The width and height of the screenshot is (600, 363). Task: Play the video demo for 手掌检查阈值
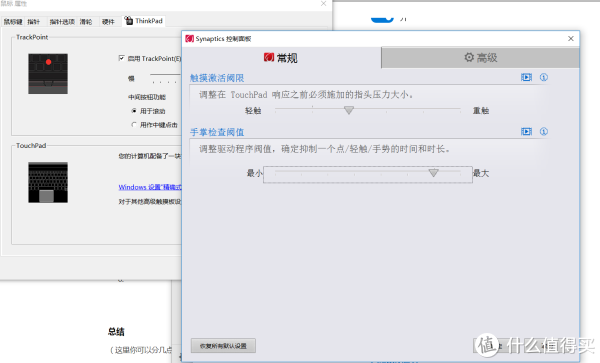click(527, 132)
